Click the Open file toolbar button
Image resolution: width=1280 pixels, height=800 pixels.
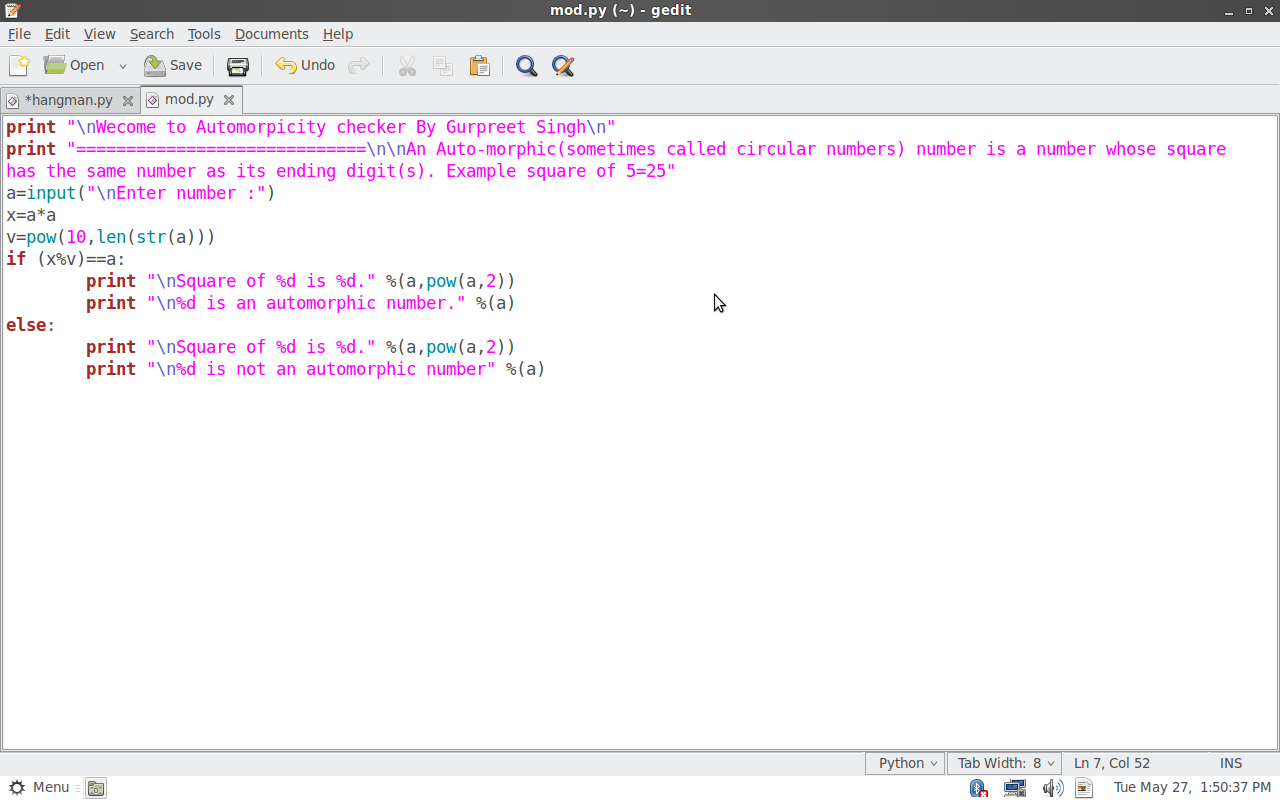(x=74, y=66)
